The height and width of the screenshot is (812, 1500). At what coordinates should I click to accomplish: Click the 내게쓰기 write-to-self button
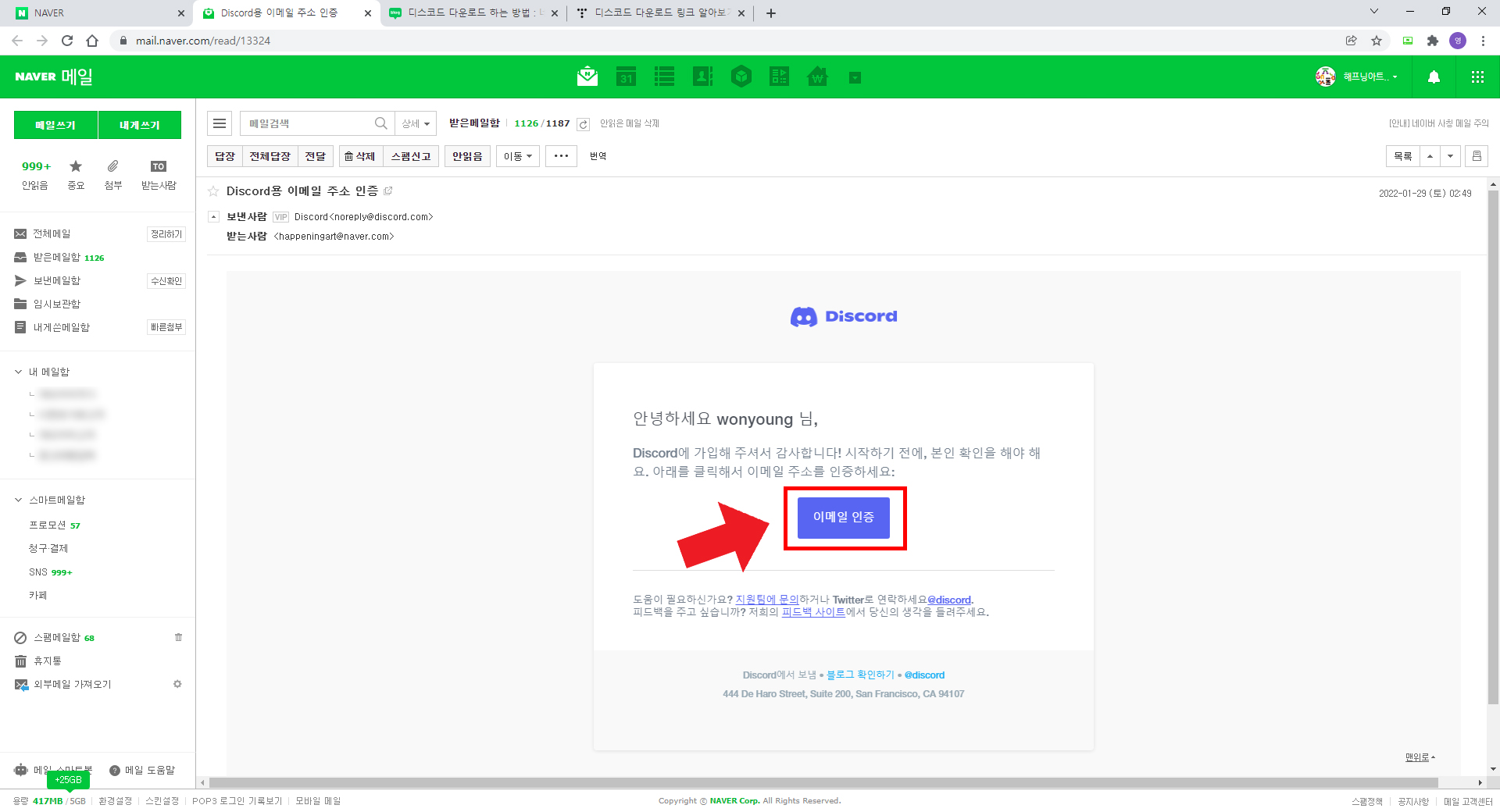tap(140, 125)
